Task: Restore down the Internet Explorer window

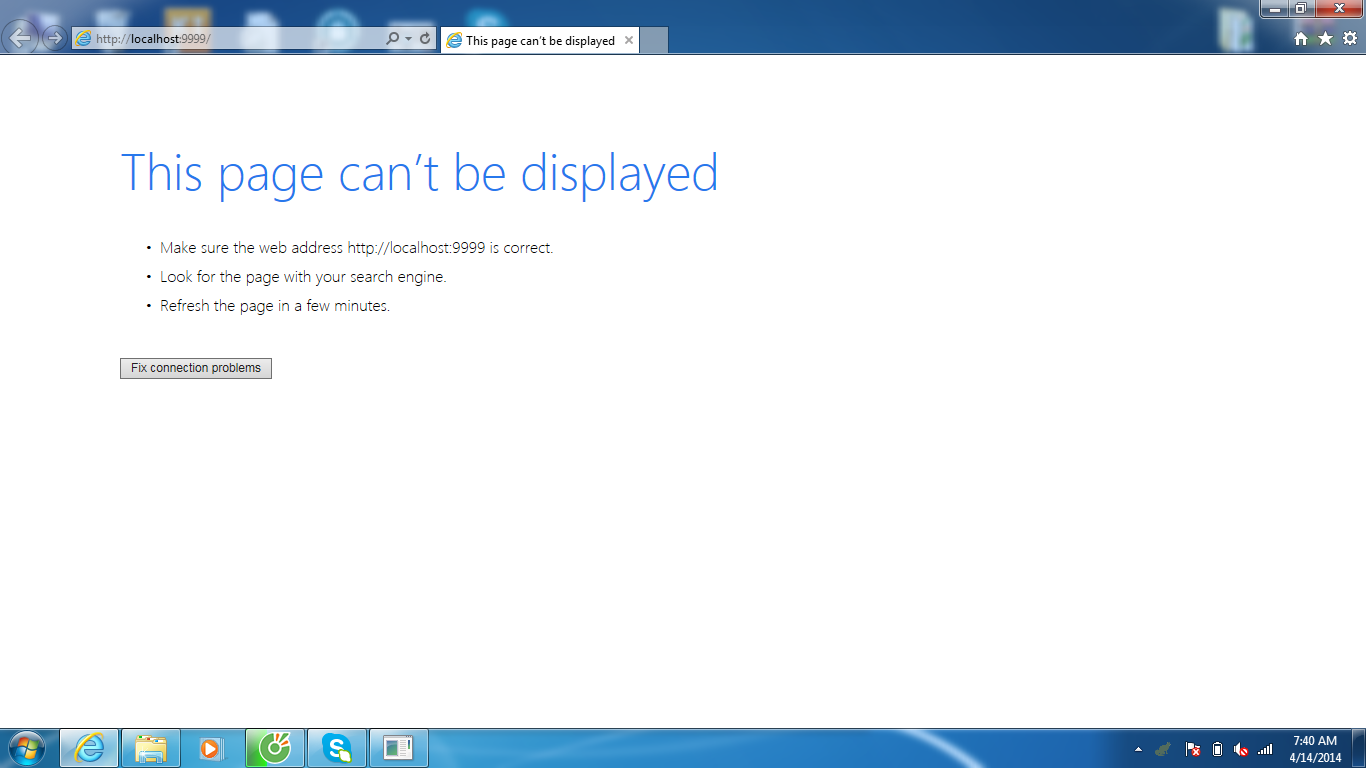Action: (x=1301, y=9)
